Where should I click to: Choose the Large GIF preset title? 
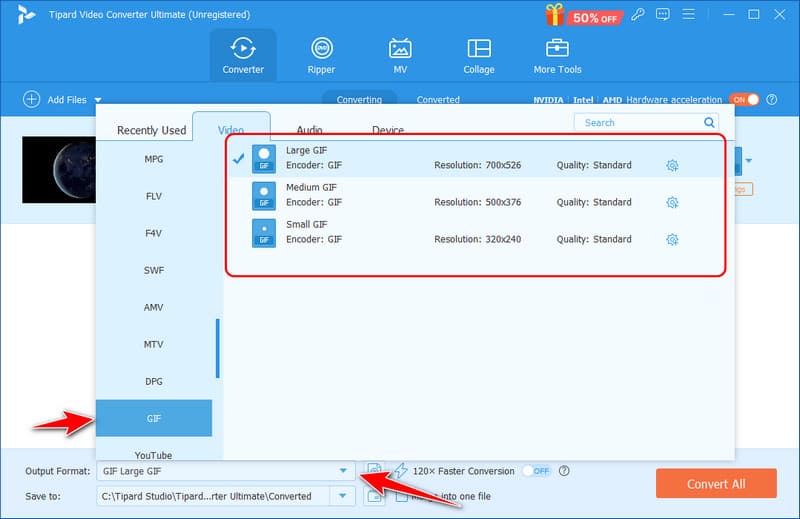tap(306, 151)
